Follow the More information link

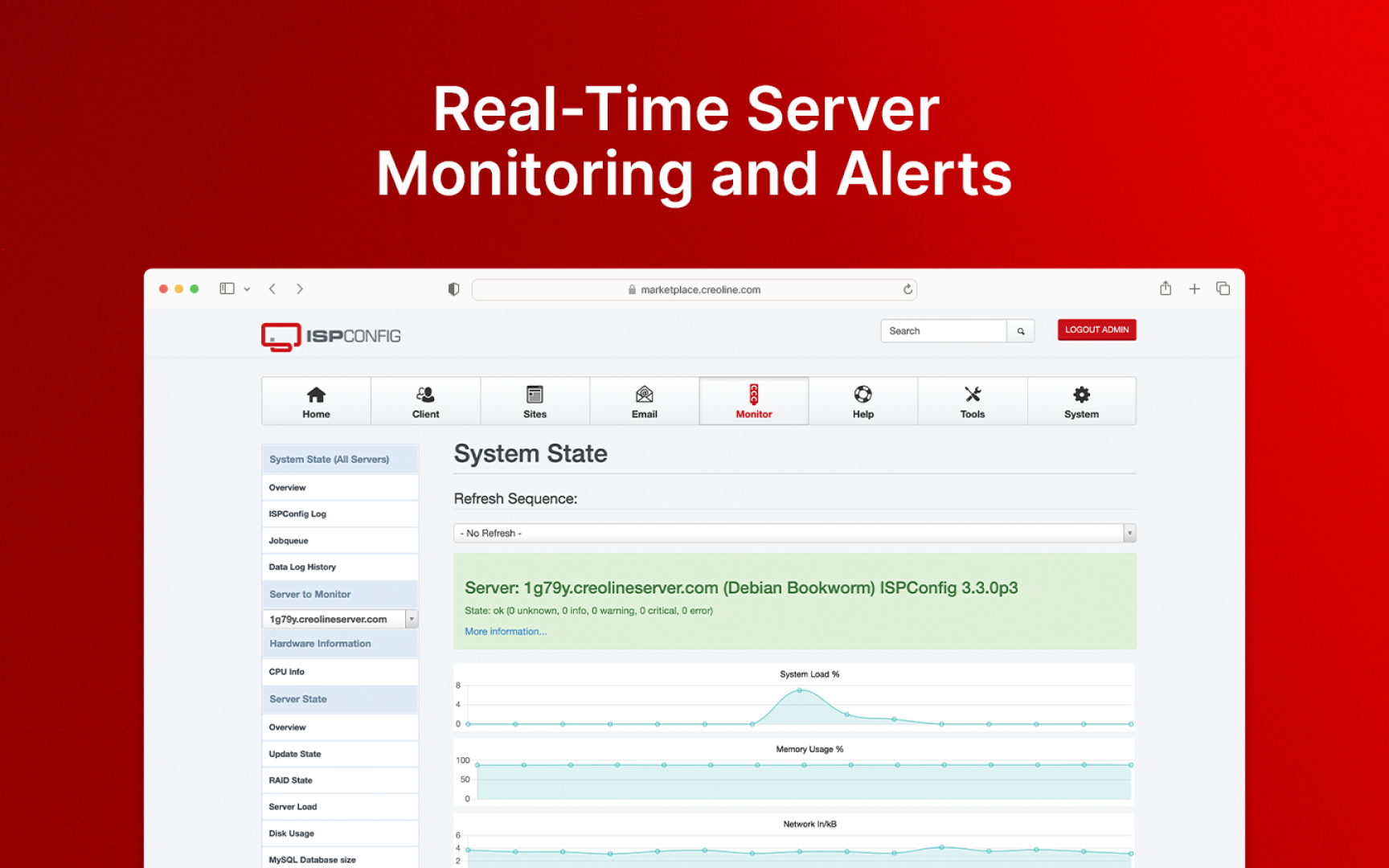point(506,632)
